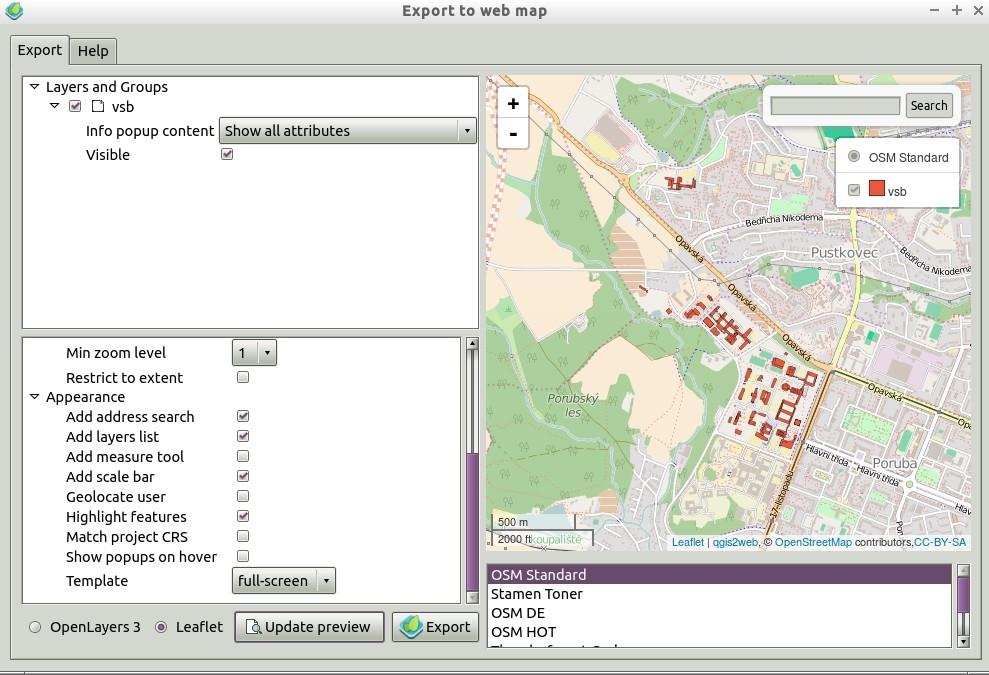Enable Restrict to extent

point(243,377)
